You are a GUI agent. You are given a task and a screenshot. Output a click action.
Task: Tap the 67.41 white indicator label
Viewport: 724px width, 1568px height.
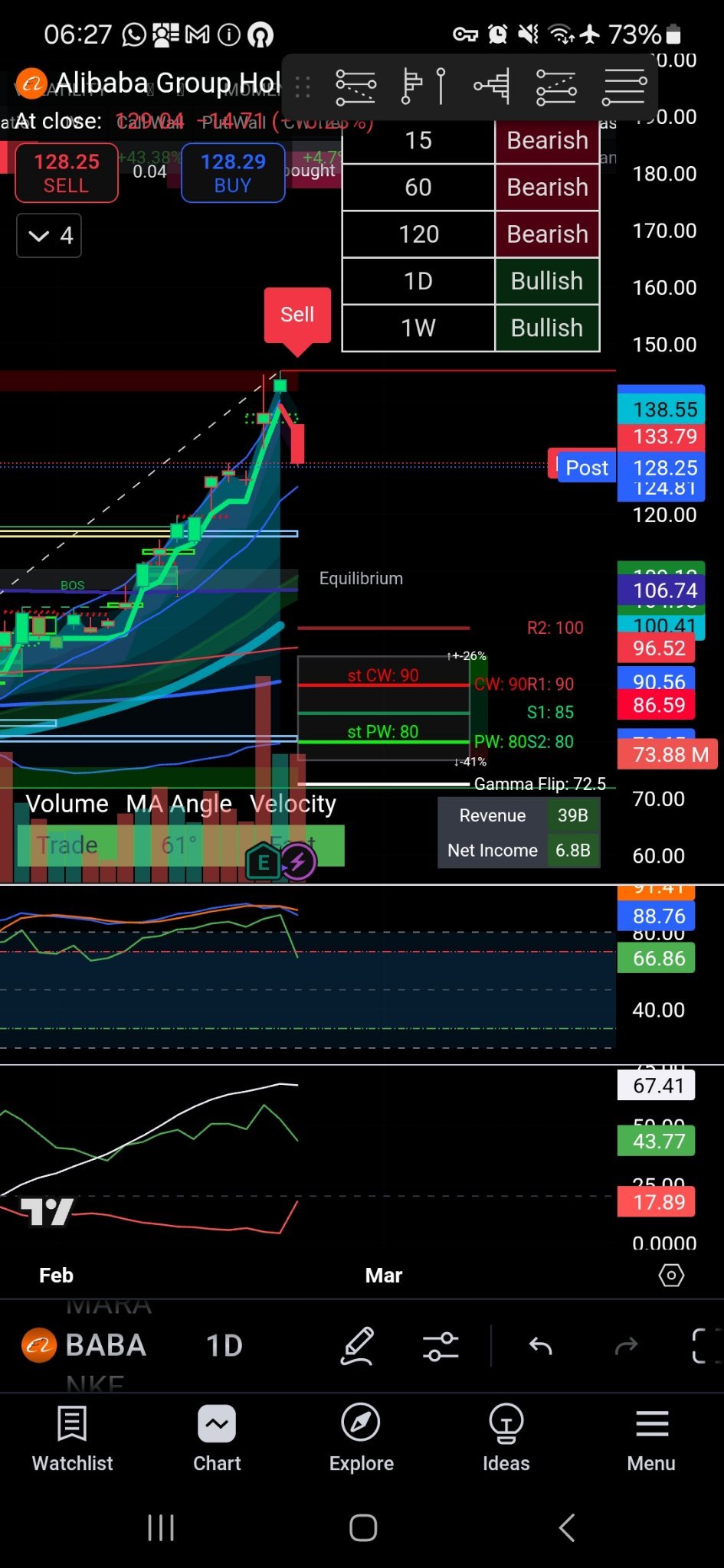657,1086
